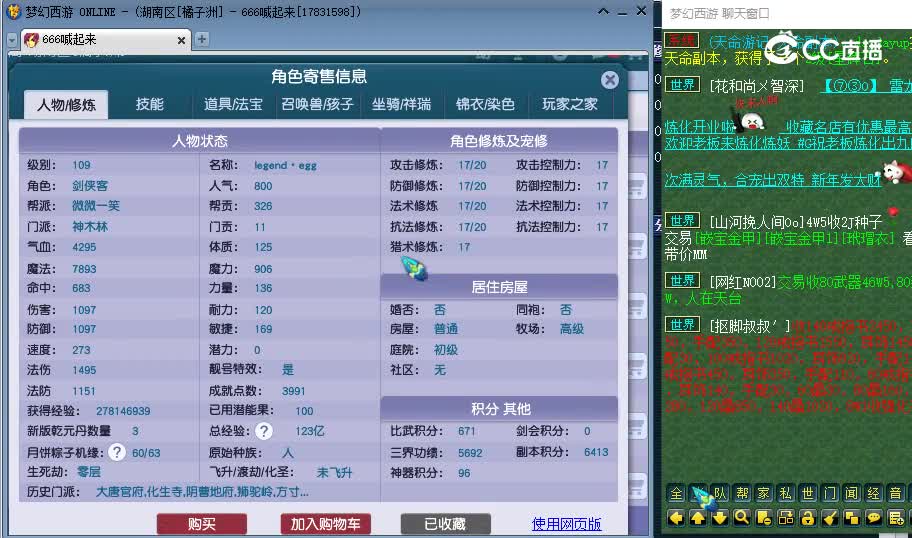The width and height of the screenshot is (912, 538).
Task: Click the 获得经验 value 278146939
Action: coord(123,411)
